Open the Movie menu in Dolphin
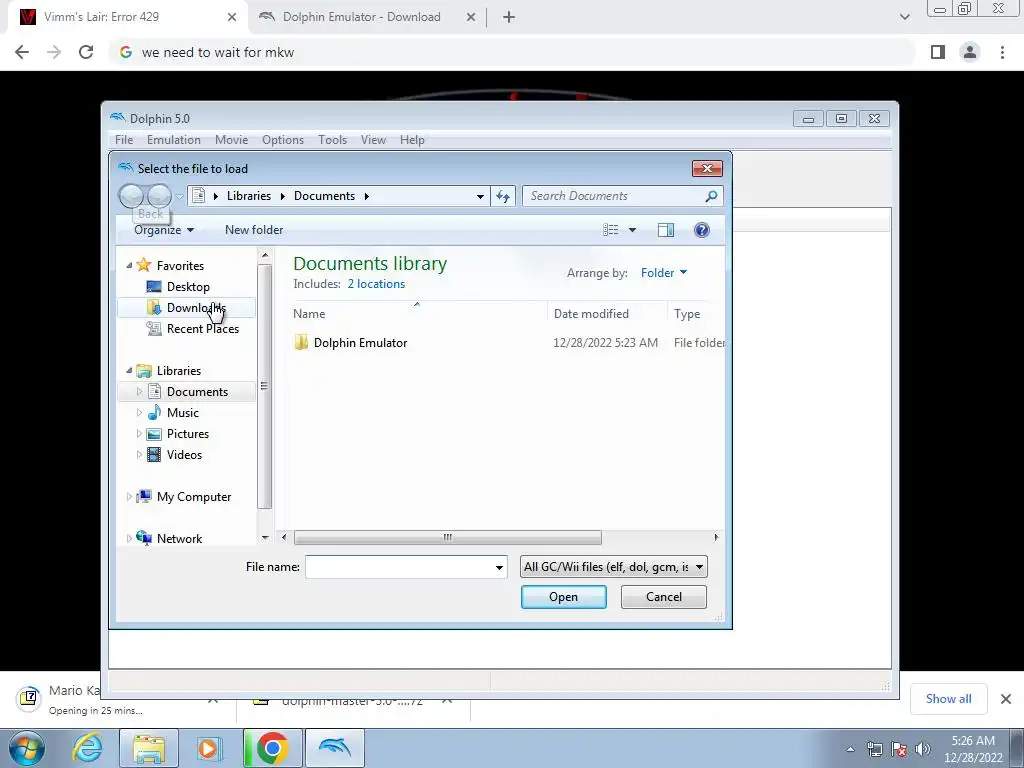1024x768 pixels. tap(231, 140)
